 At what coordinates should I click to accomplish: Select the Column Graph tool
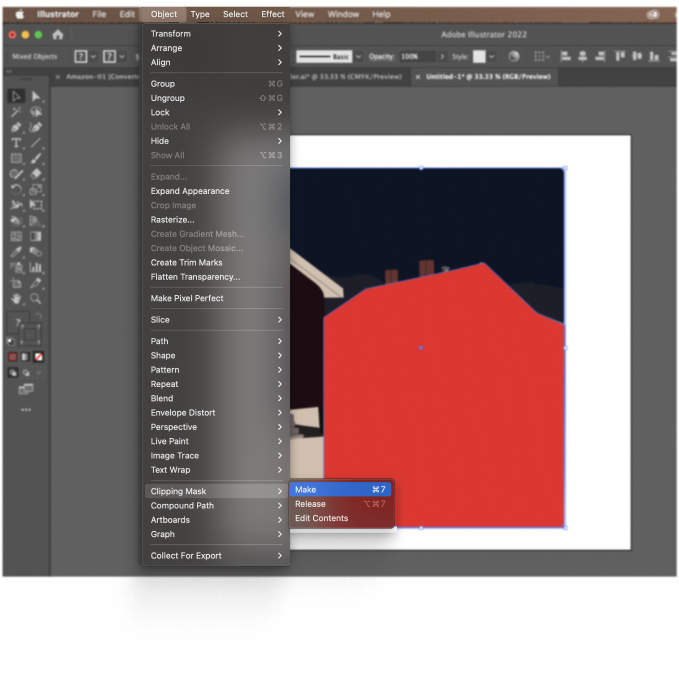pyautogui.click(x=36, y=268)
